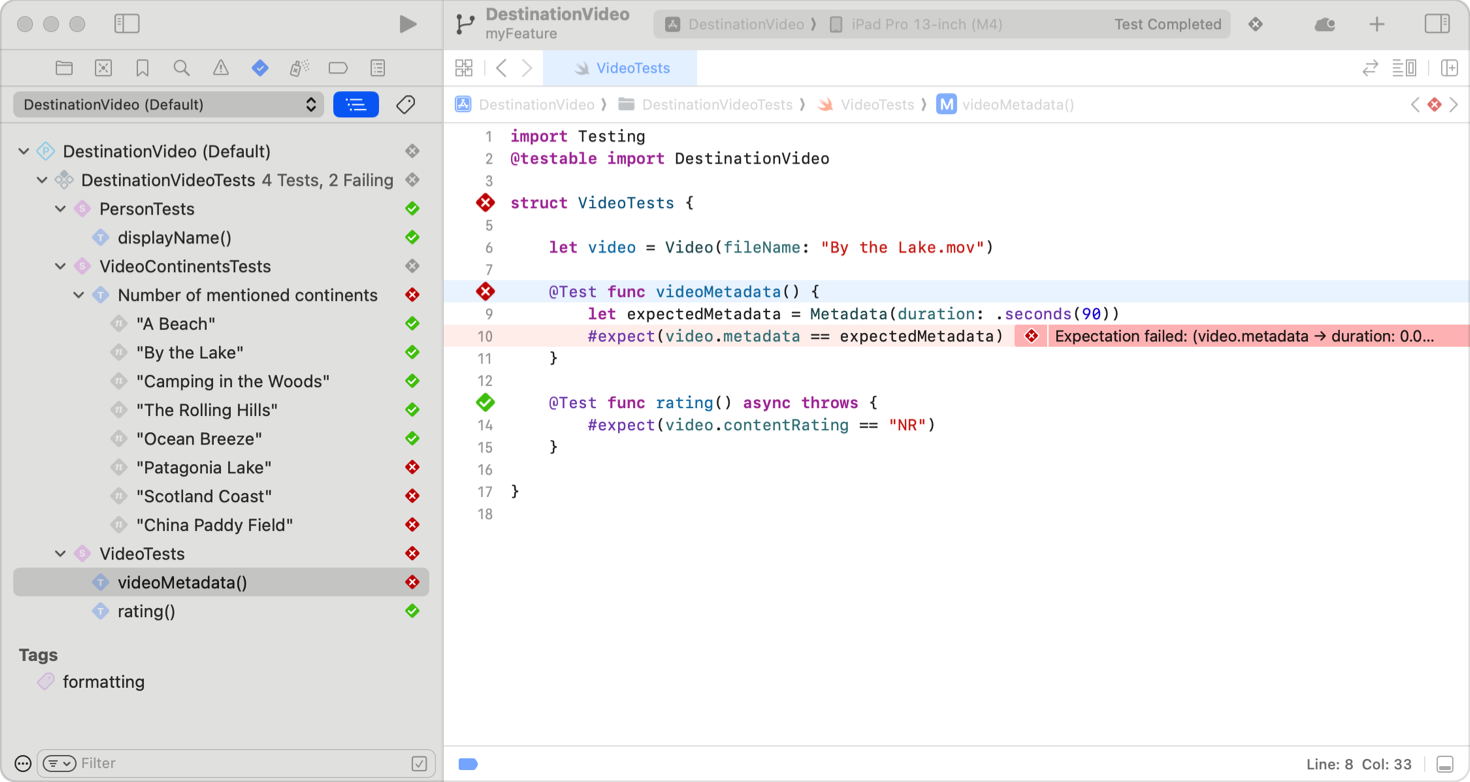Screen dimensions: 1470x782
Task: Toggle the inspector panel on right
Action: pos(1436,24)
